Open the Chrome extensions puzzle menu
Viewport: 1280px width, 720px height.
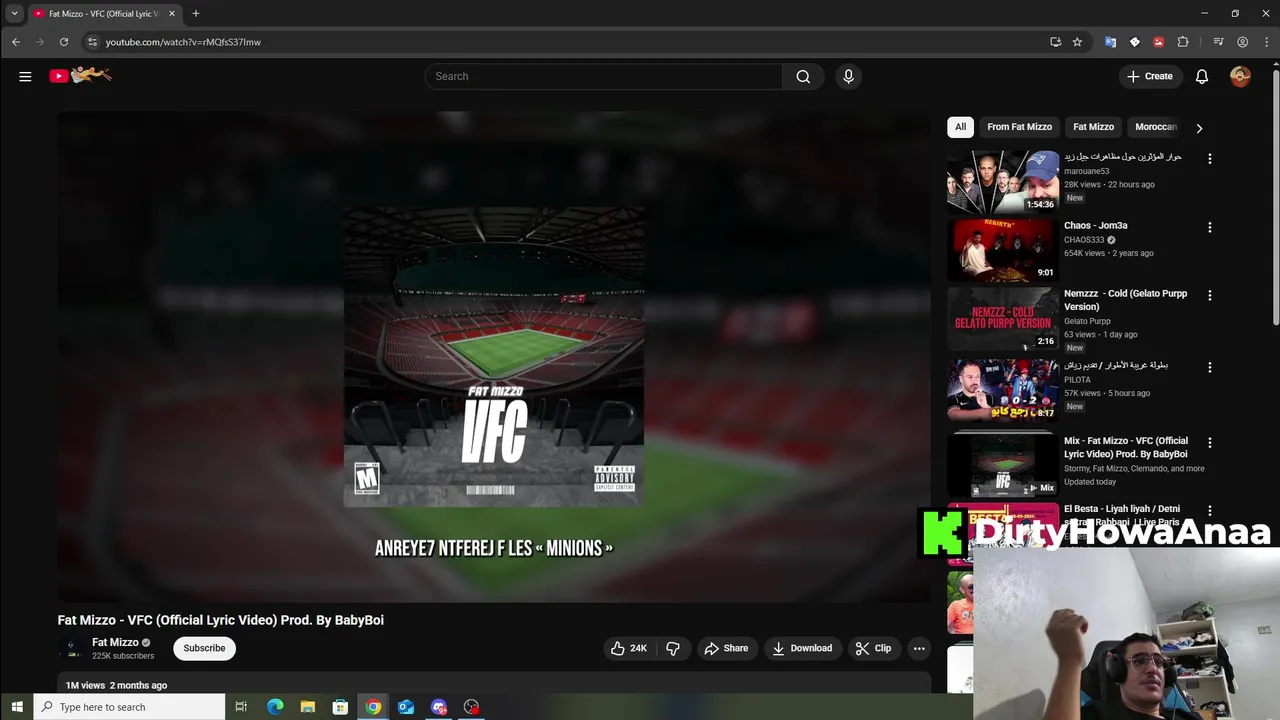tap(1183, 42)
